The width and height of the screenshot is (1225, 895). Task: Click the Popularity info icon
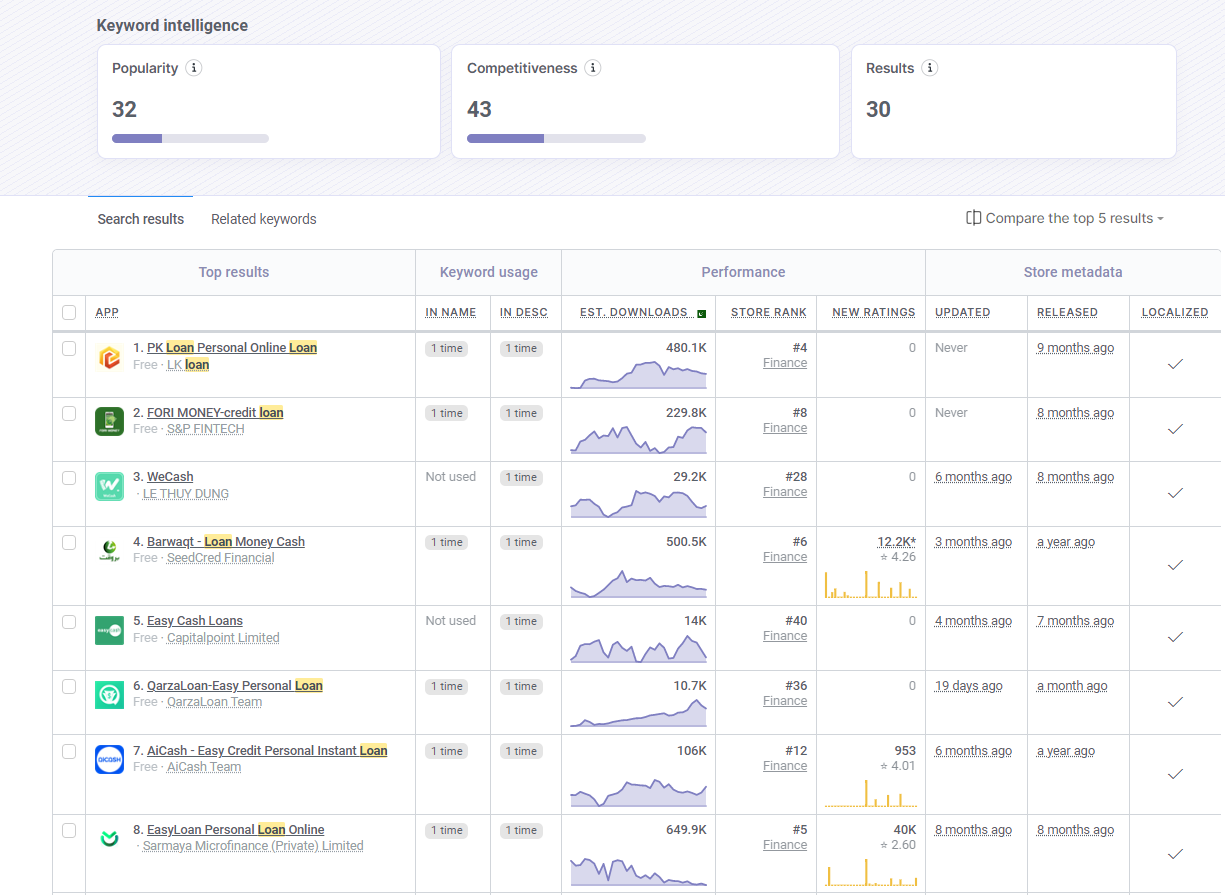coord(194,68)
